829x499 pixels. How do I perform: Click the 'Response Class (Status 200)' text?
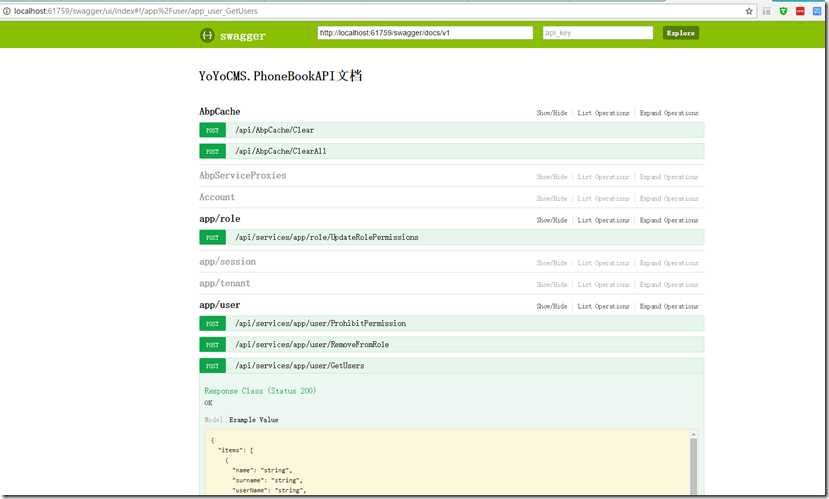[260, 391]
